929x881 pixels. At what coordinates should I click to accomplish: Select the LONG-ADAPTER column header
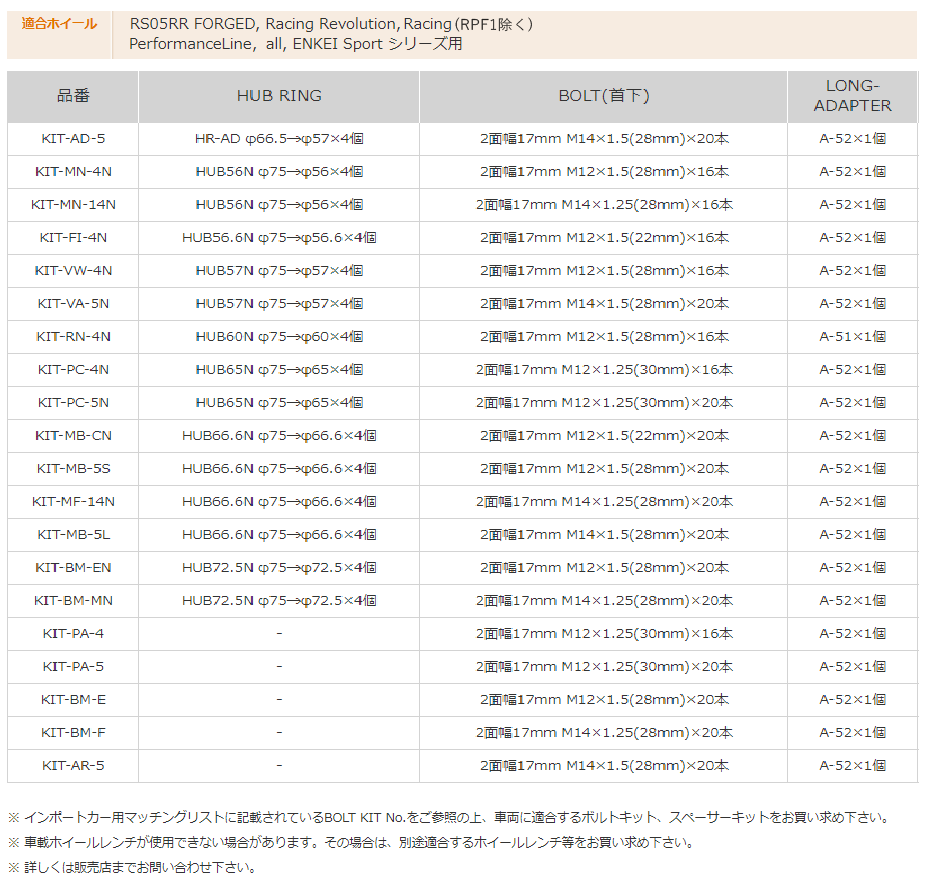tap(853, 96)
